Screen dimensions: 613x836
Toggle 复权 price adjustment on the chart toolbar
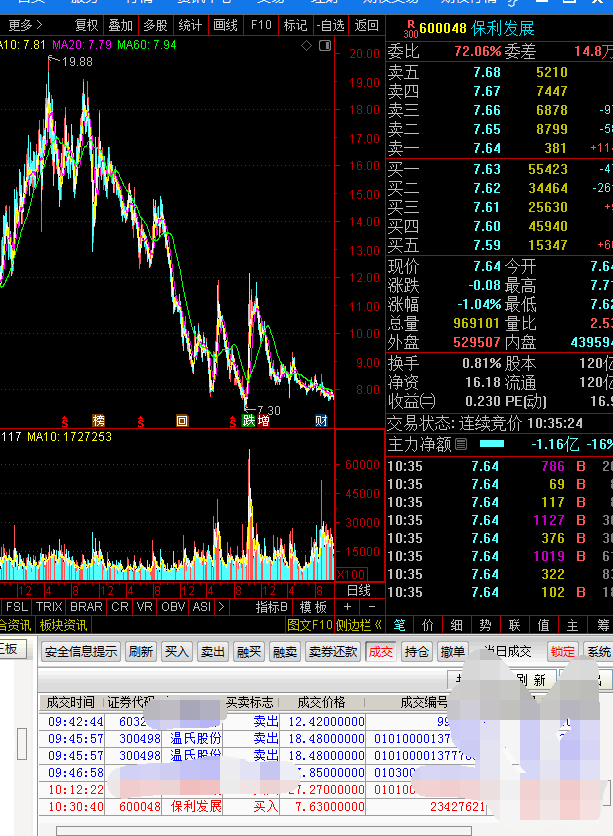[87, 25]
